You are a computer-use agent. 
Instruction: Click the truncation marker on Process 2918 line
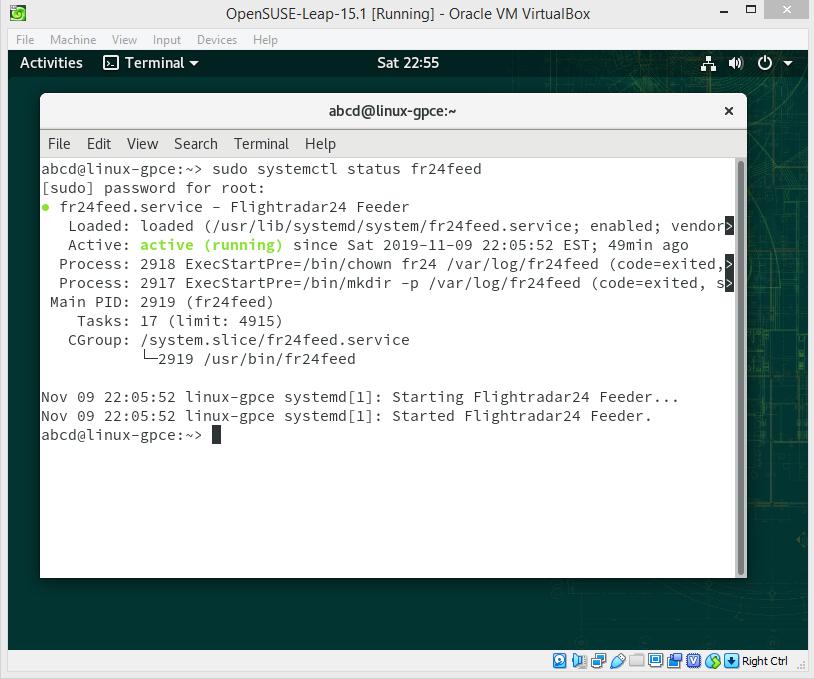pyautogui.click(x=729, y=264)
